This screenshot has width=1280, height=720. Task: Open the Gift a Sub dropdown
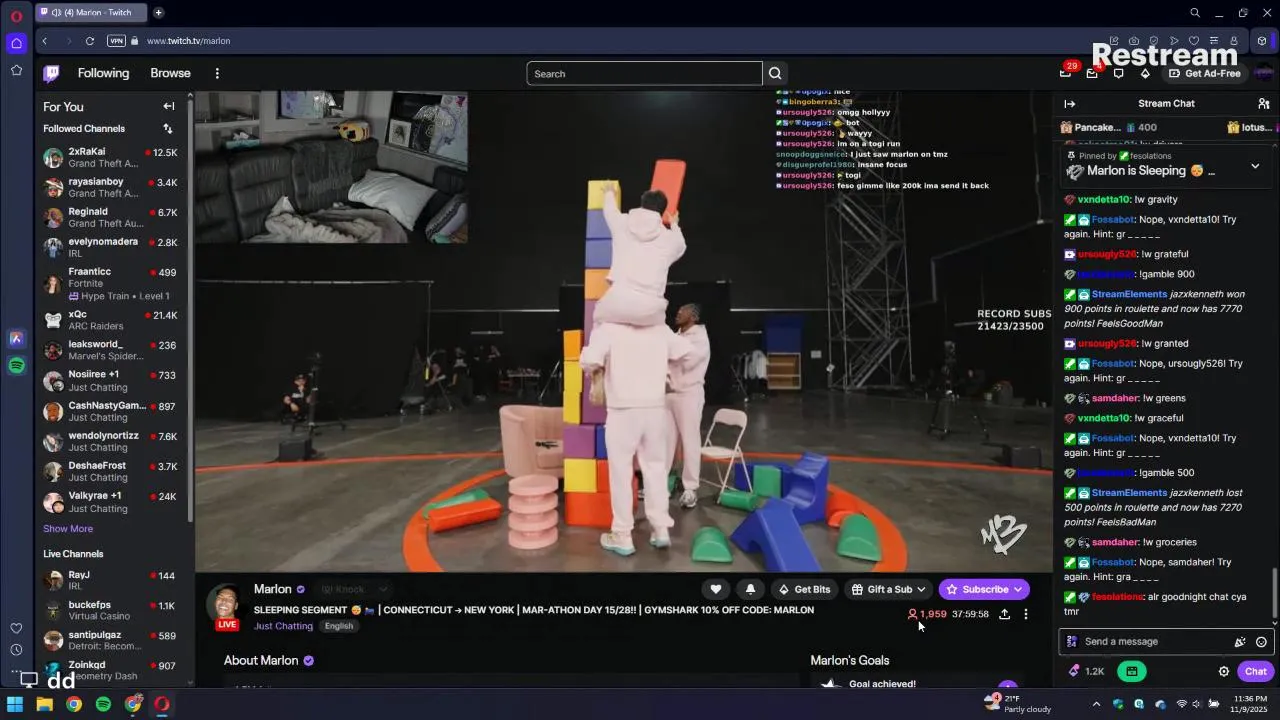(888, 589)
